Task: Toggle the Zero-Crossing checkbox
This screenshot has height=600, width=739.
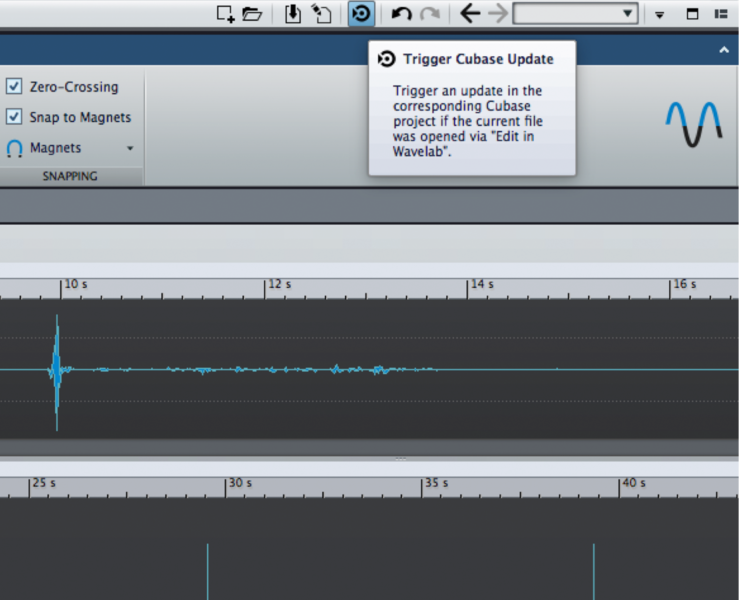Action: tap(14, 86)
